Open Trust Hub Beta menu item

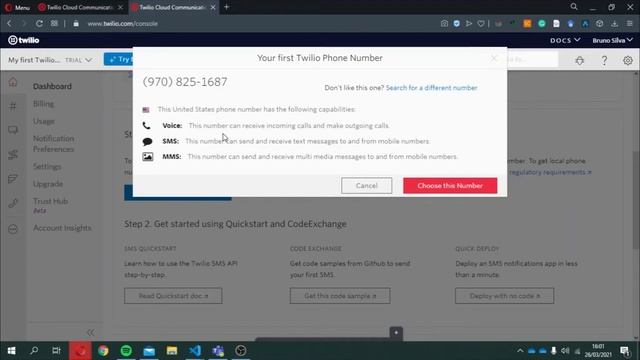coord(51,205)
